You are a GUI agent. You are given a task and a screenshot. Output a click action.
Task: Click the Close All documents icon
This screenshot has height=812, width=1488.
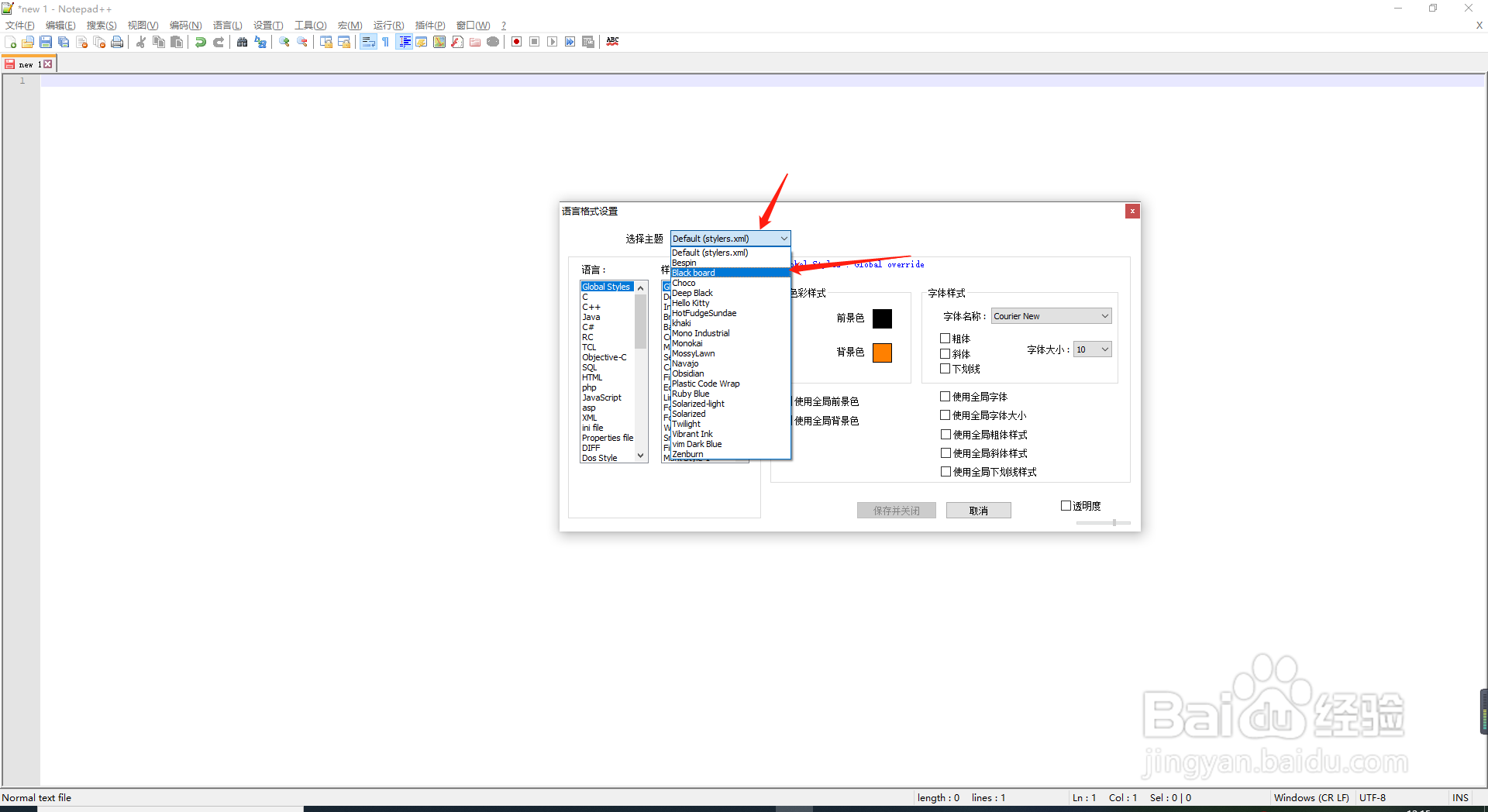click(99, 42)
